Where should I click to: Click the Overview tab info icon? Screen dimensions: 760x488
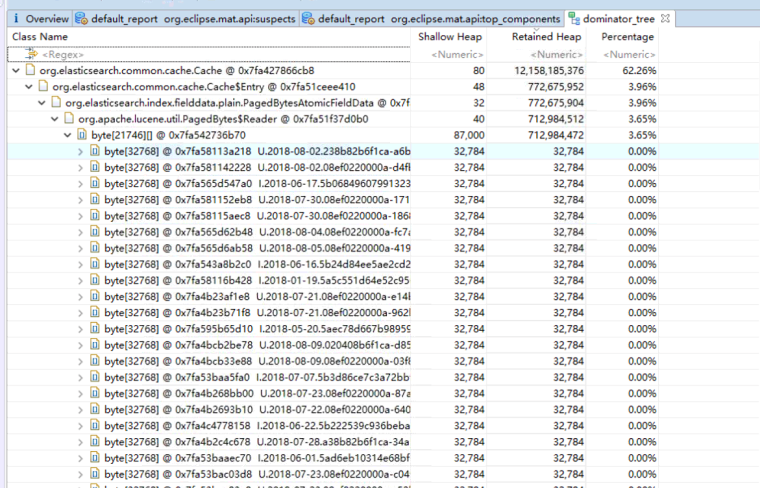pos(16,18)
